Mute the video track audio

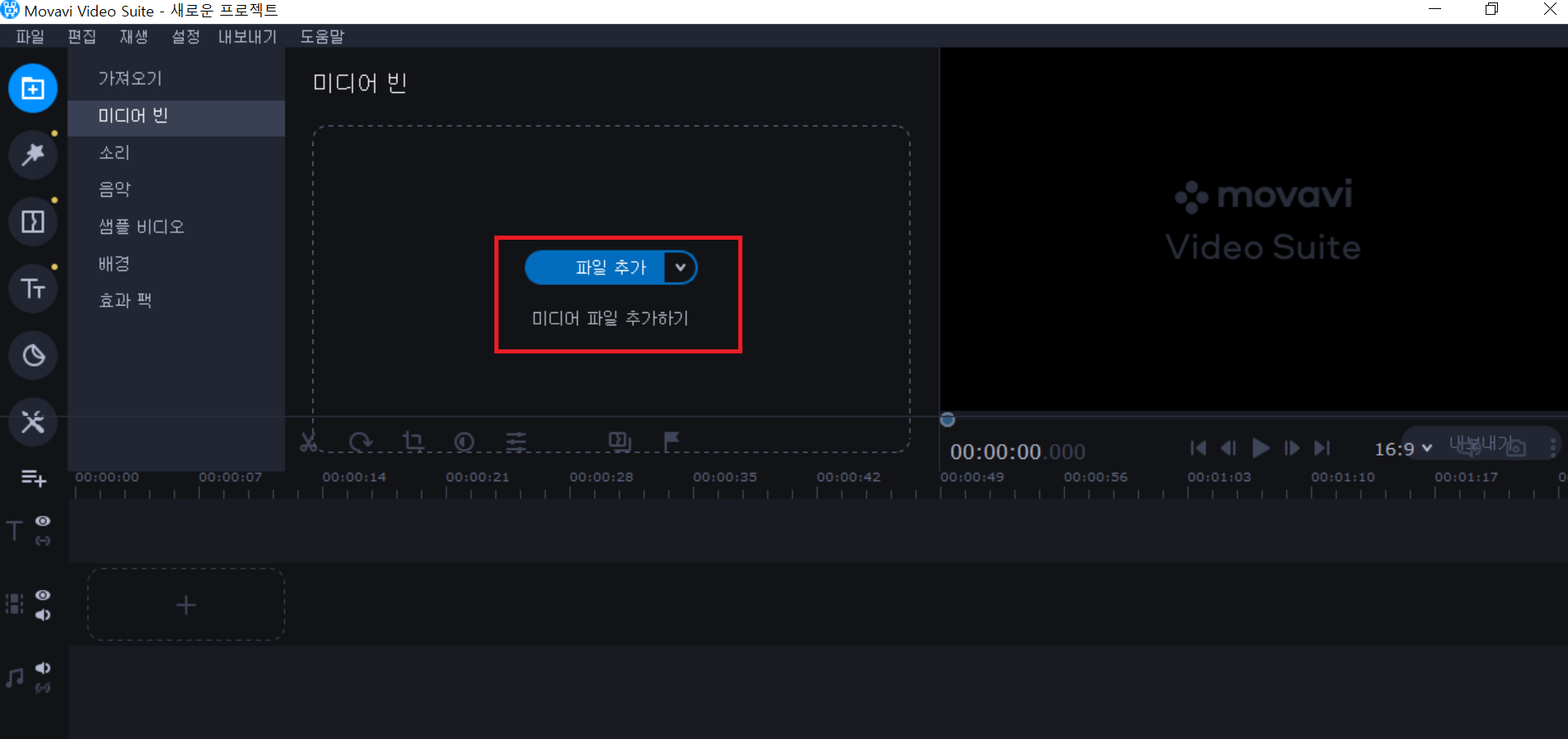[43, 615]
